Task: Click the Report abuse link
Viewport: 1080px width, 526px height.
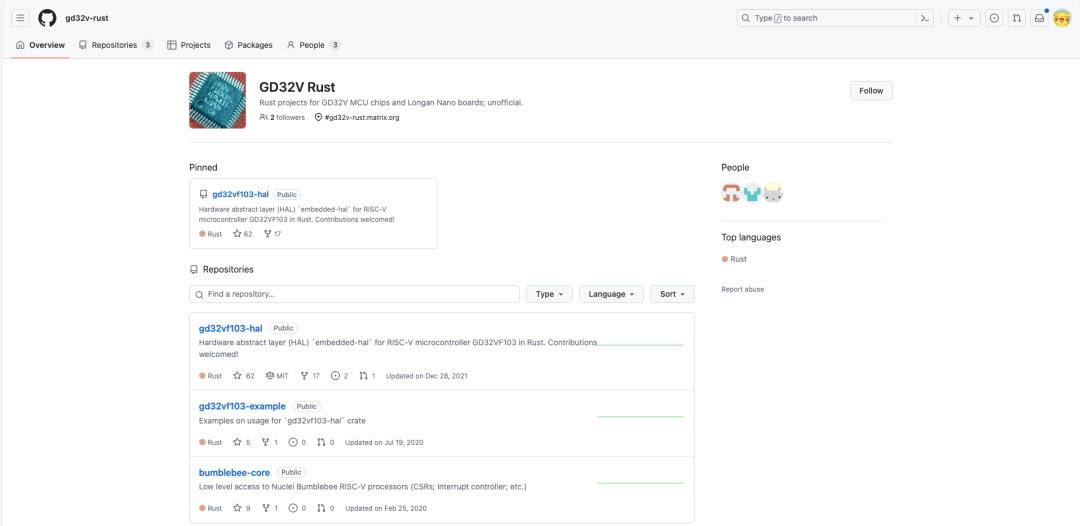Action: click(742, 289)
